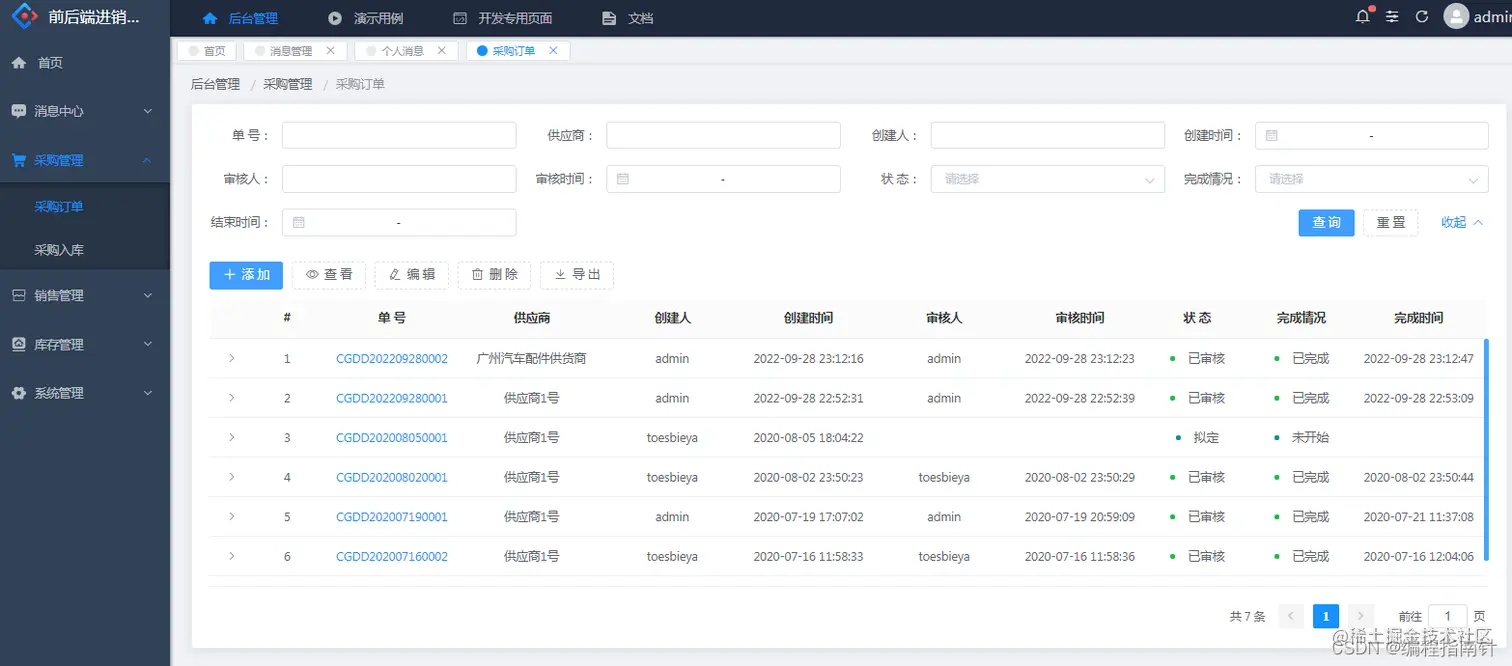
Task: Click the 编辑 edit button
Action: pos(412,275)
